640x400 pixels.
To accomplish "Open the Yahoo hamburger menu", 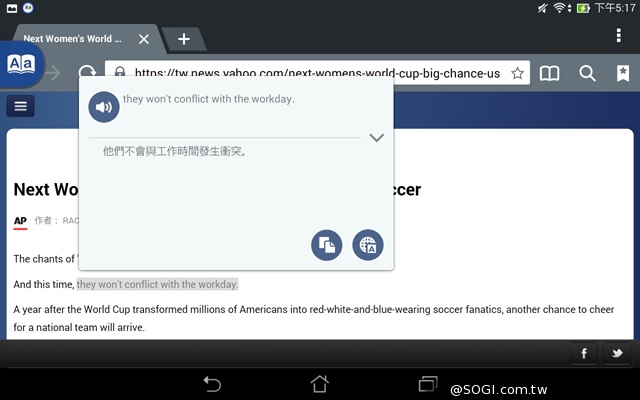I will (x=20, y=106).
